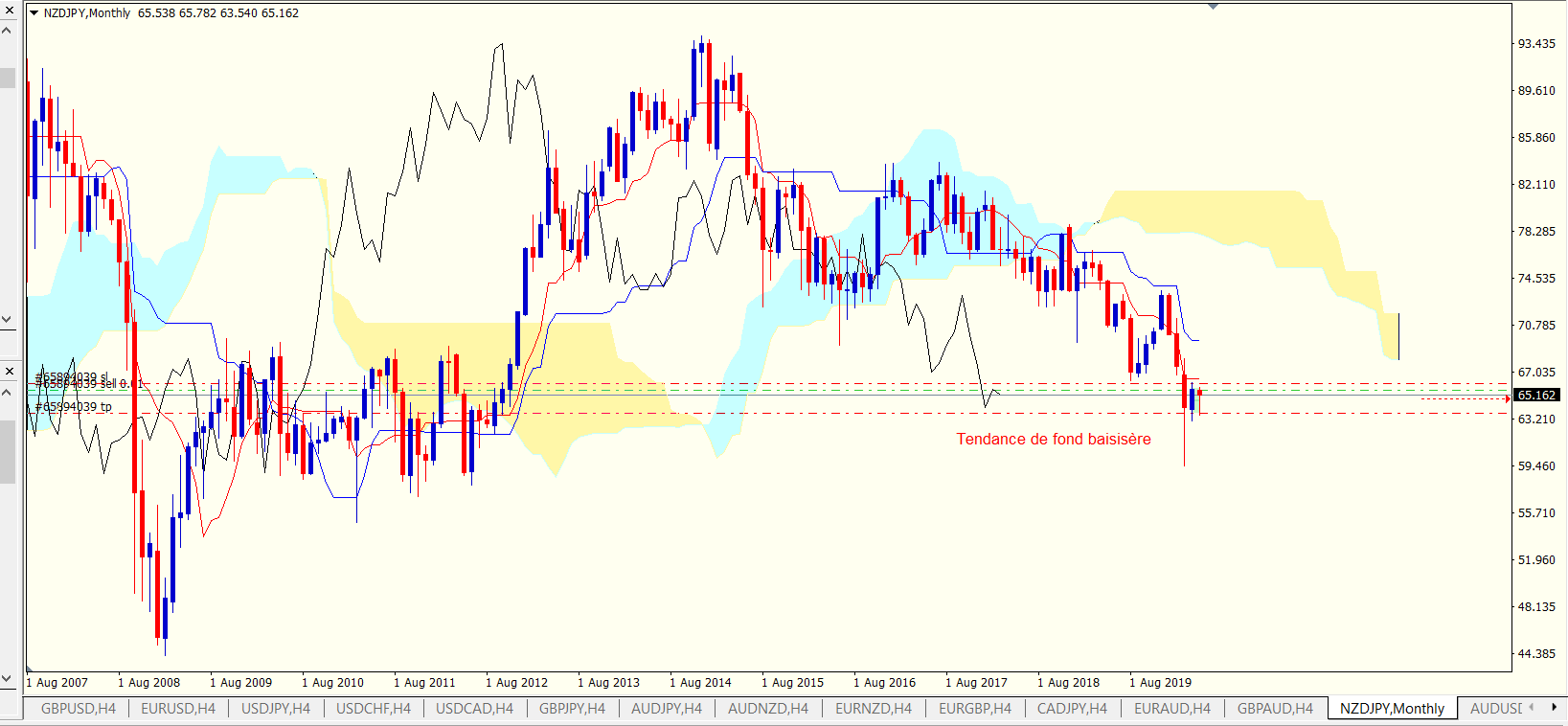Open the GBPAUD,H4 chart tab
The height and width of the screenshot is (726, 1568).
[1275, 709]
